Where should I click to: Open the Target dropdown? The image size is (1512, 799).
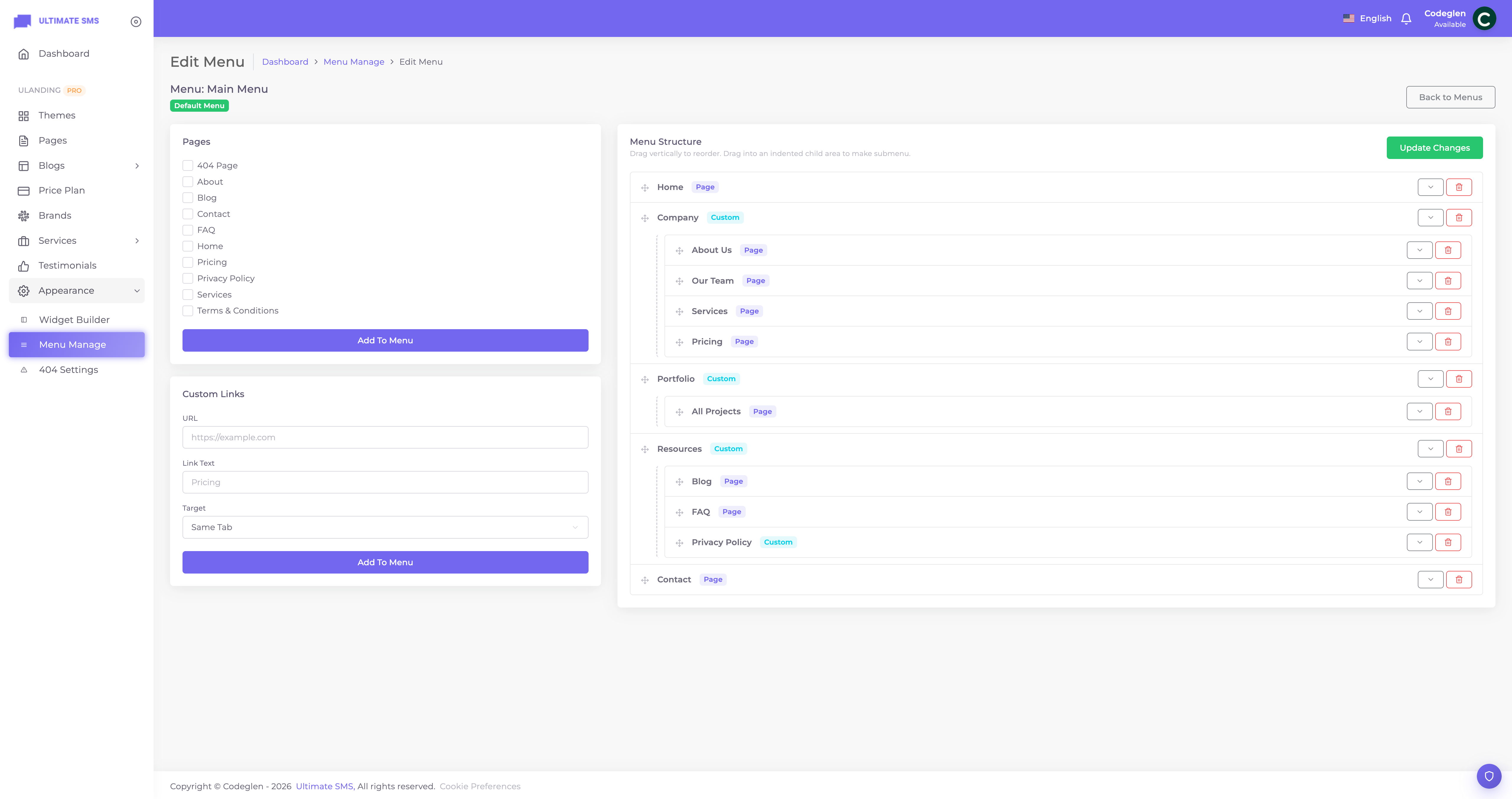[385, 527]
